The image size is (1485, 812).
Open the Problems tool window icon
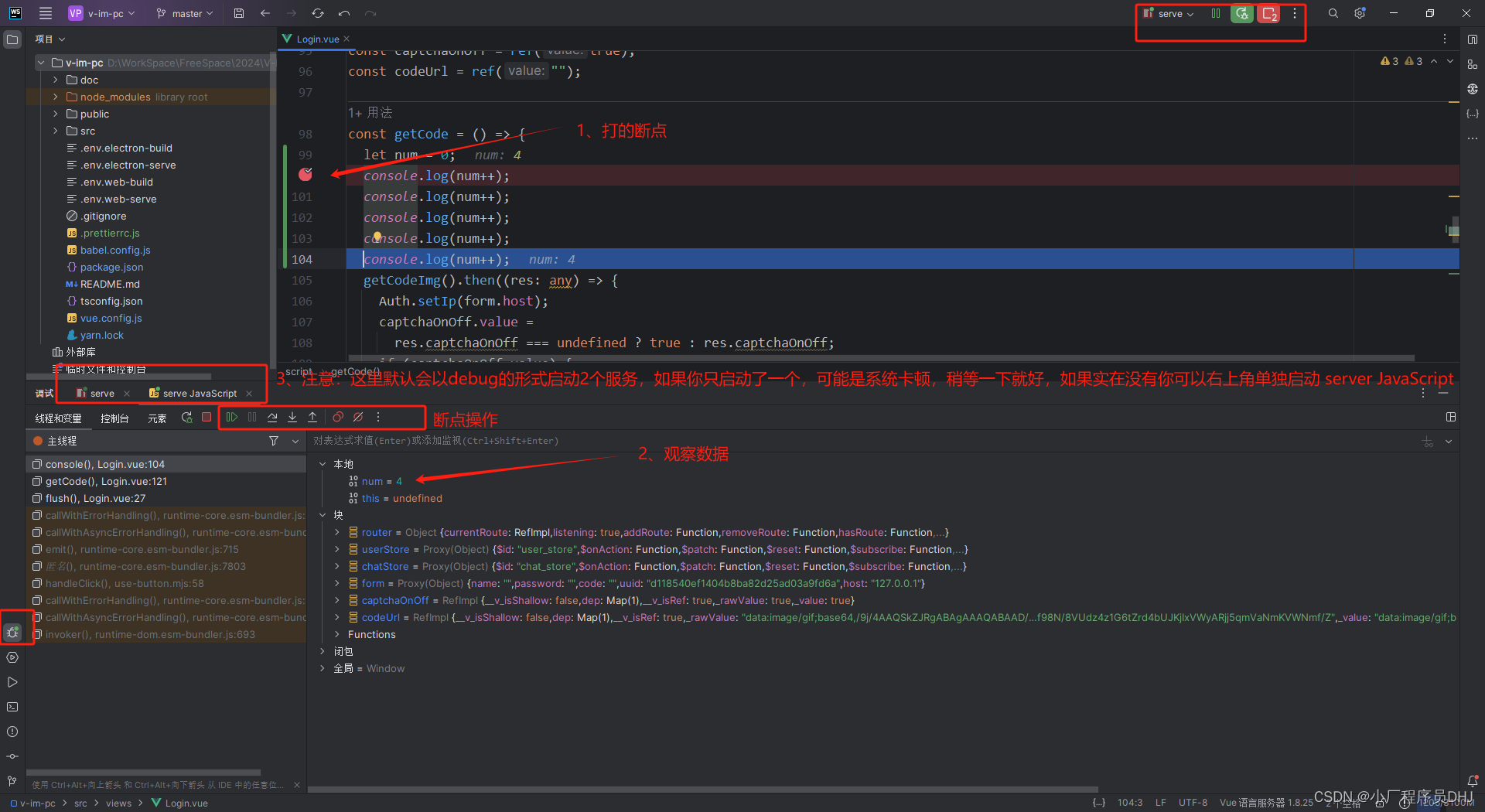pos(12,732)
